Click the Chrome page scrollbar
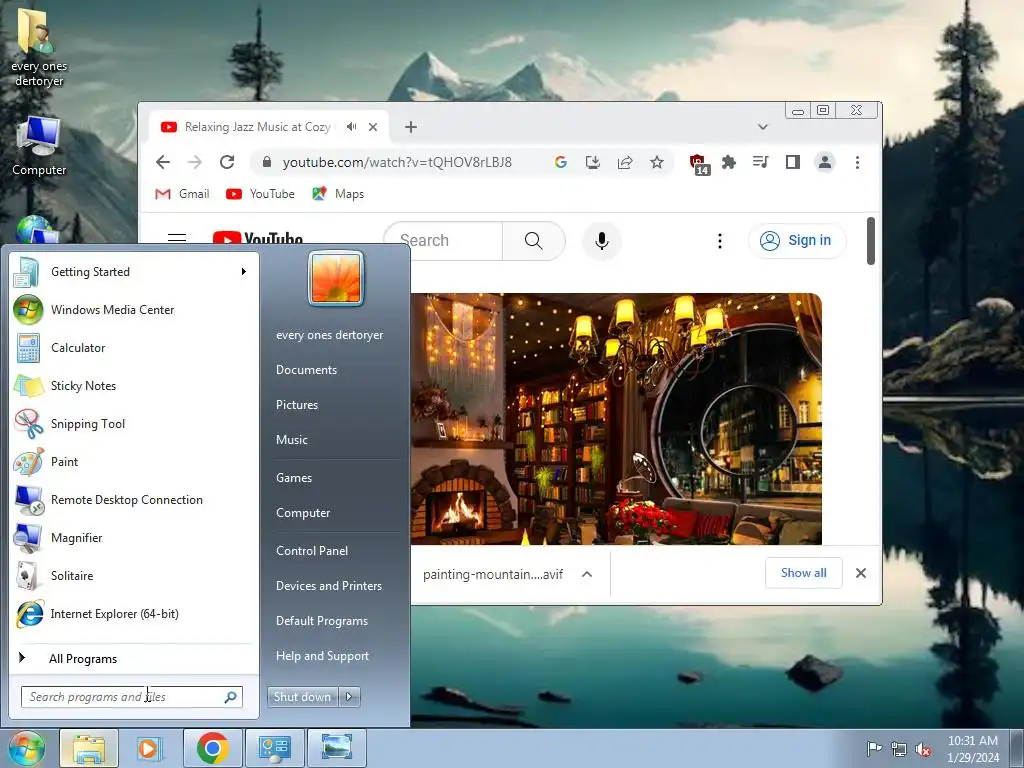This screenshot has width=1024, height=768. point(871,241)
